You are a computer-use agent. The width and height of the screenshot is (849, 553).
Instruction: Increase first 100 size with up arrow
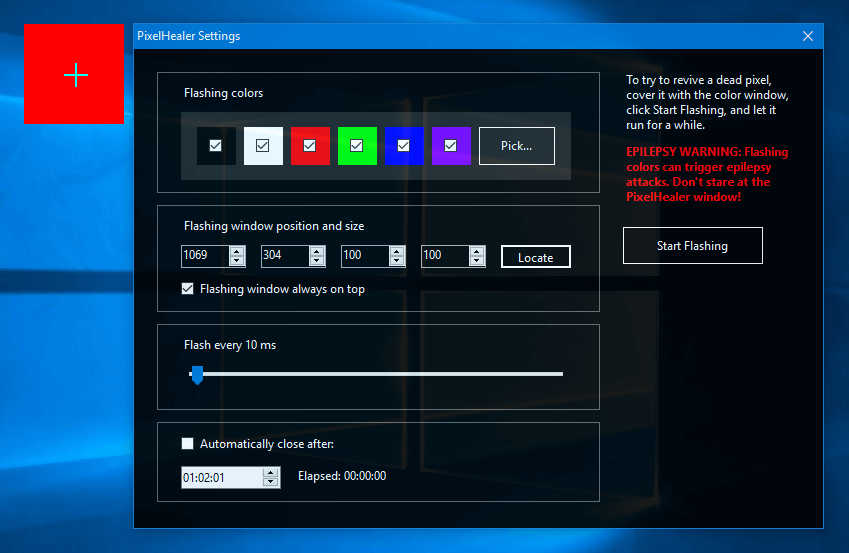point(397,251)
